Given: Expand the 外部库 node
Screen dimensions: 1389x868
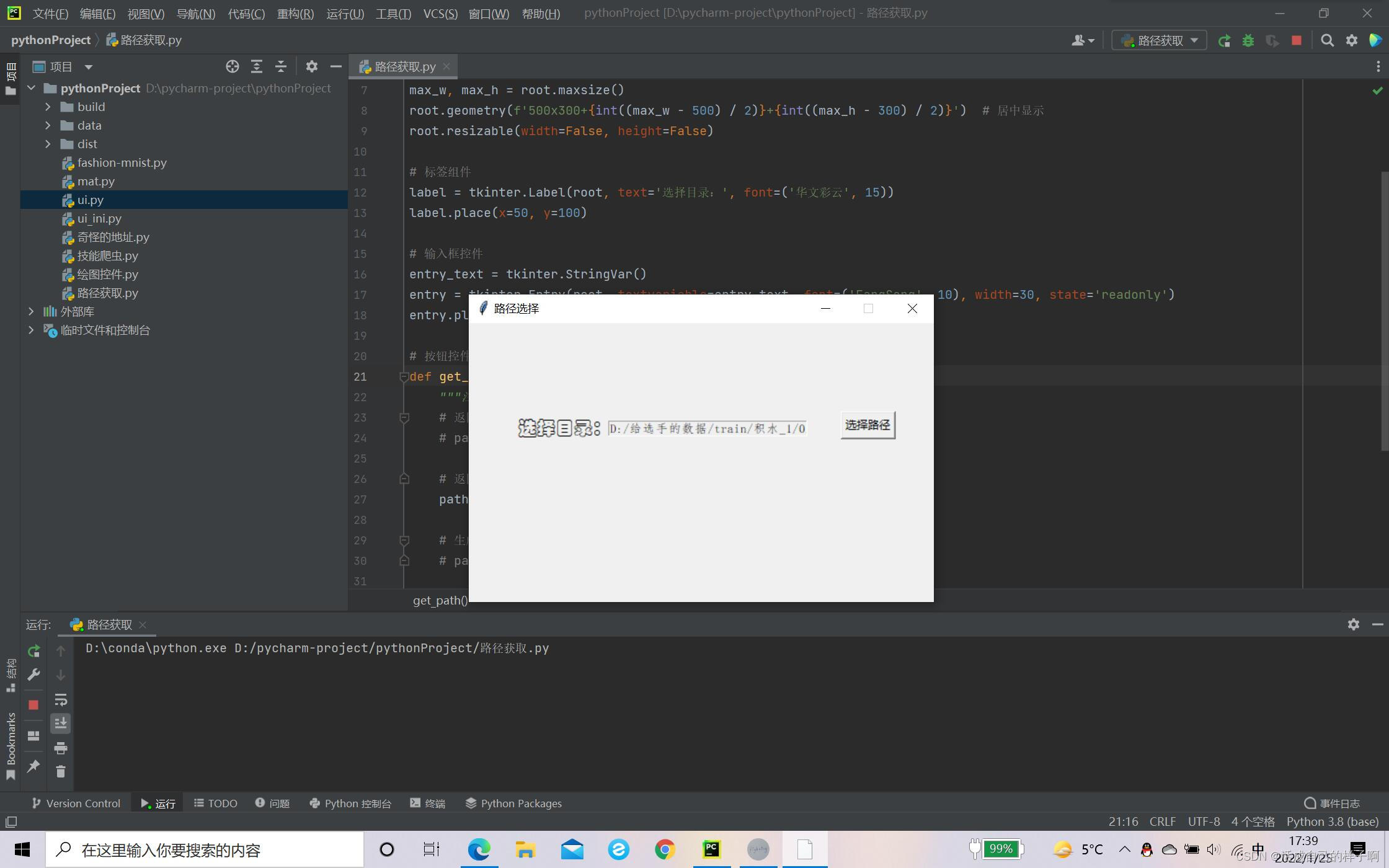Looking at the screenshot, I should pyautogui.click(x=31, y=312).
